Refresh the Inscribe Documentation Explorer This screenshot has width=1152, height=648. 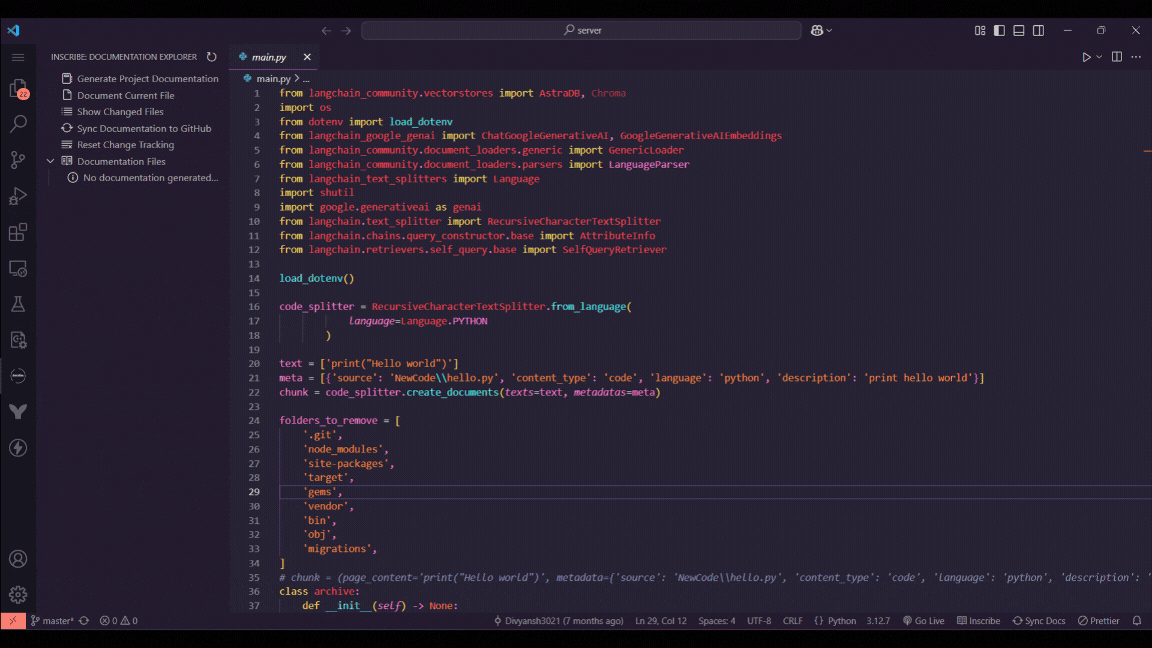(212, 57)
